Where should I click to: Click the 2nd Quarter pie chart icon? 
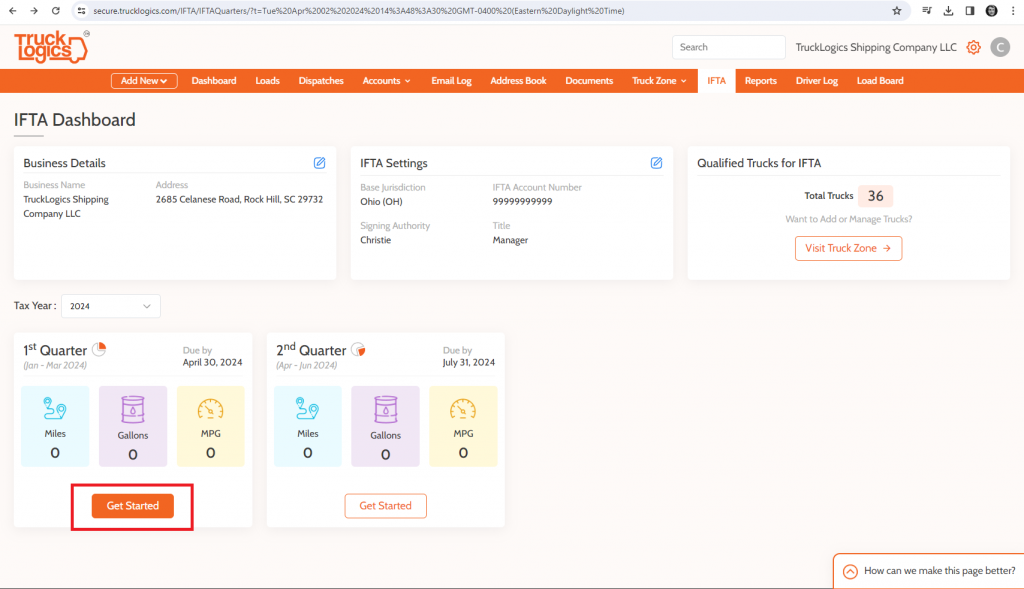[x=359, y=349]
